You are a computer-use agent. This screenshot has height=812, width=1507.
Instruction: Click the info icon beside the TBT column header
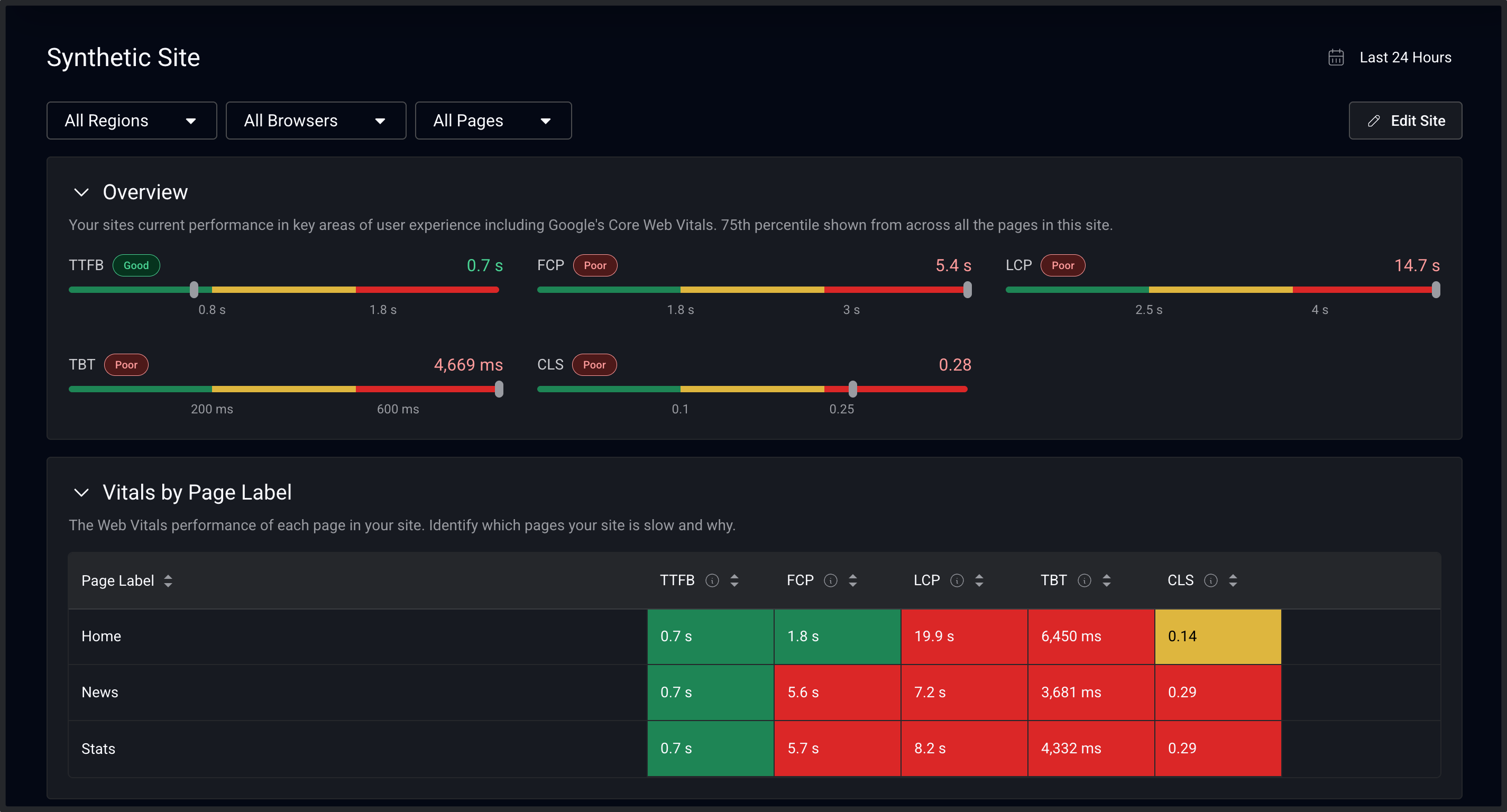(x=1084, y=580)
